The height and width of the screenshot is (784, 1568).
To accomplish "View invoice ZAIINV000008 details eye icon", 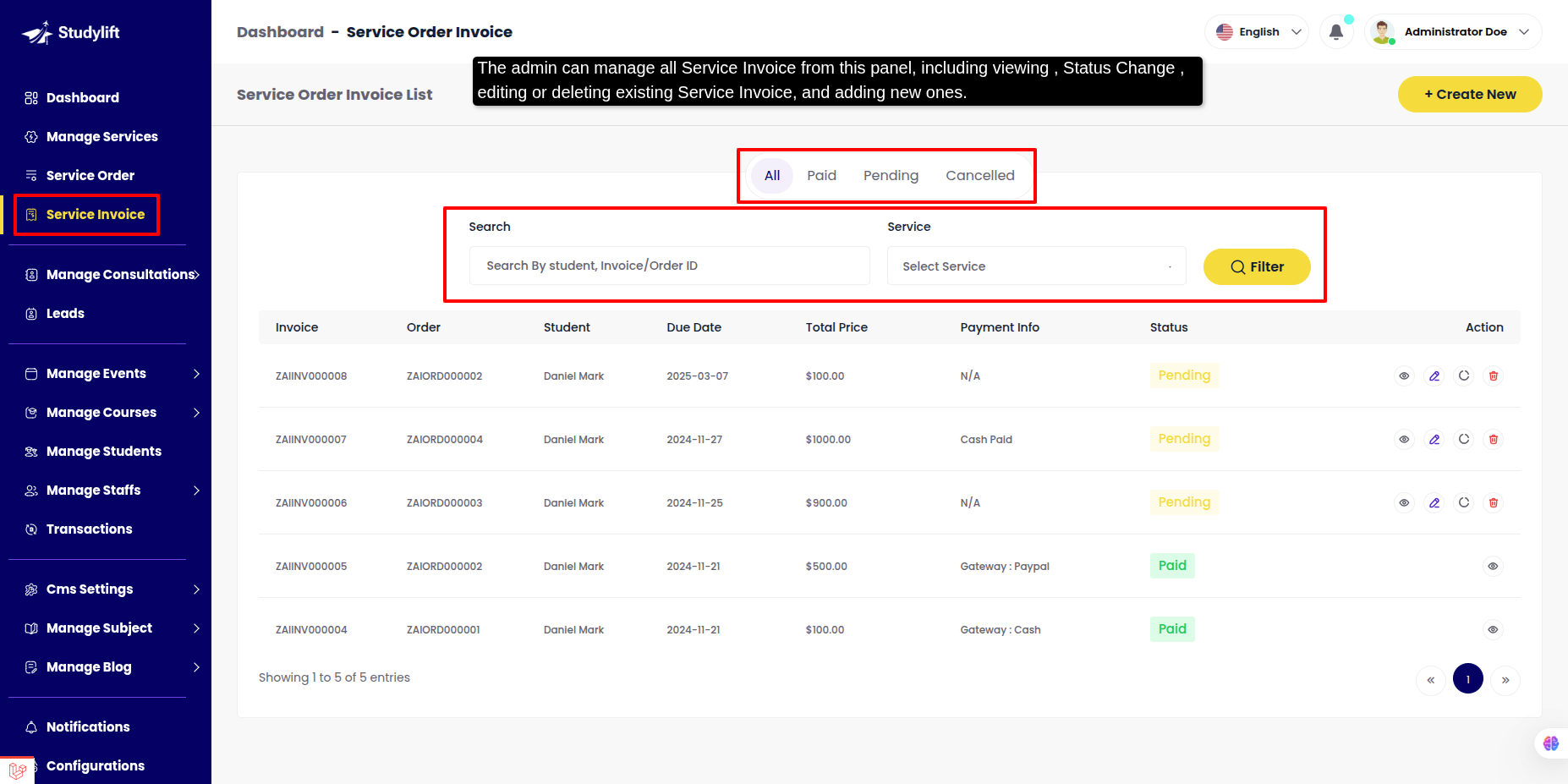I will pos(1404,376).
